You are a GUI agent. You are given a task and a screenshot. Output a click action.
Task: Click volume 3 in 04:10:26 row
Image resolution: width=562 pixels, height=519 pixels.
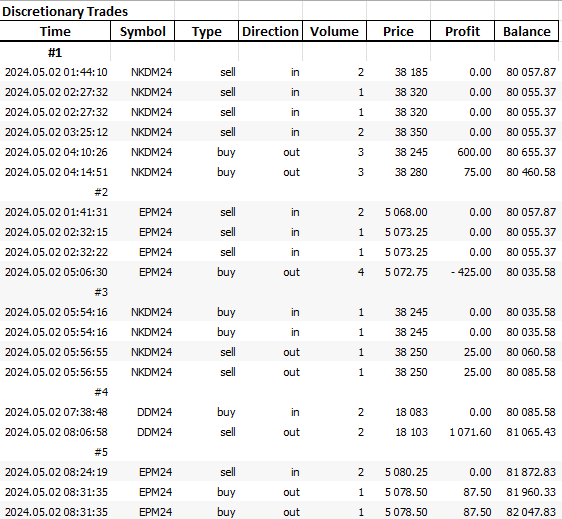(361, 152)
